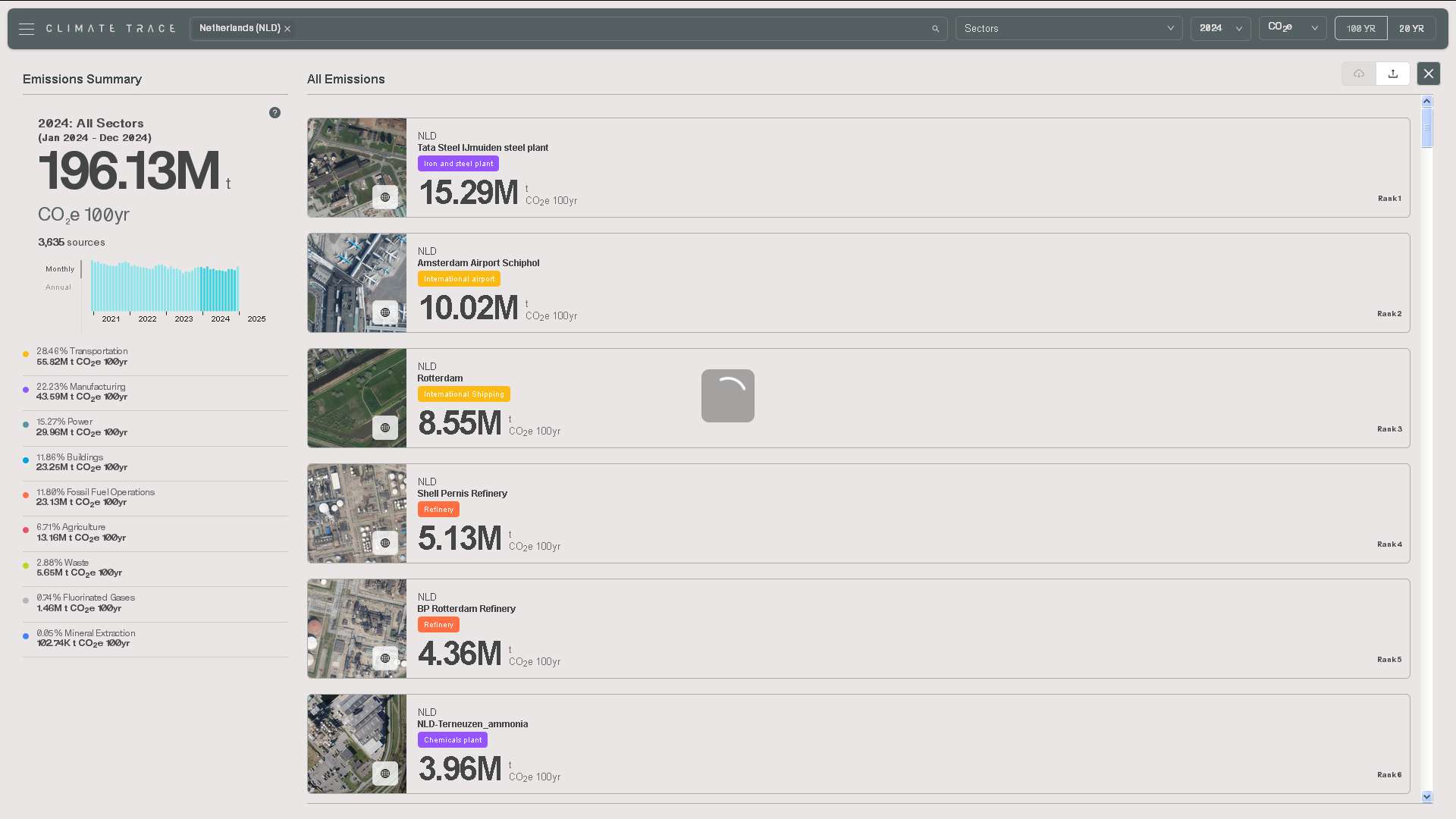Click the search magnifier icon
Screen dimensions: 1456x819
tap(935, 29)
